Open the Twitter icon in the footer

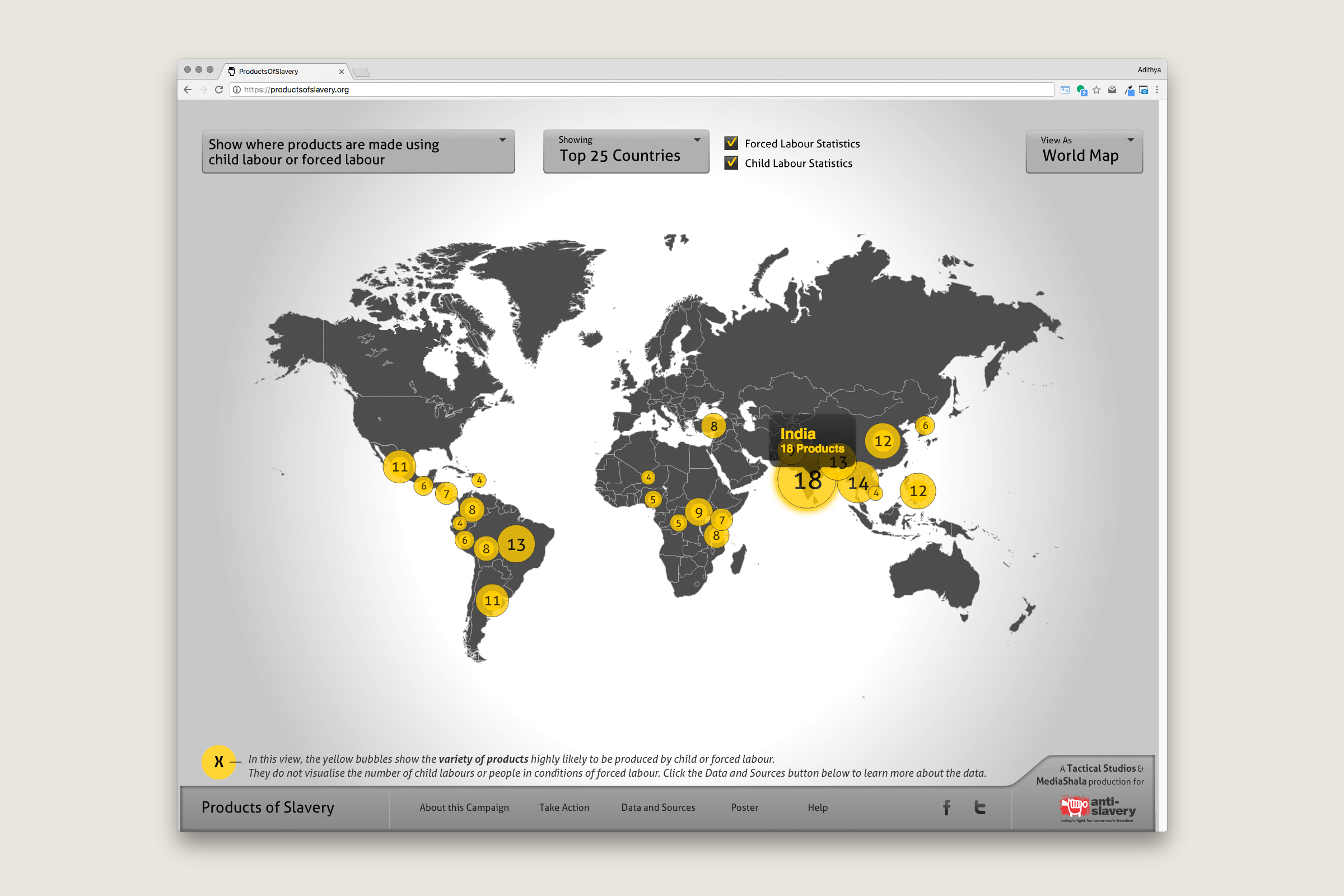(980, 808)
